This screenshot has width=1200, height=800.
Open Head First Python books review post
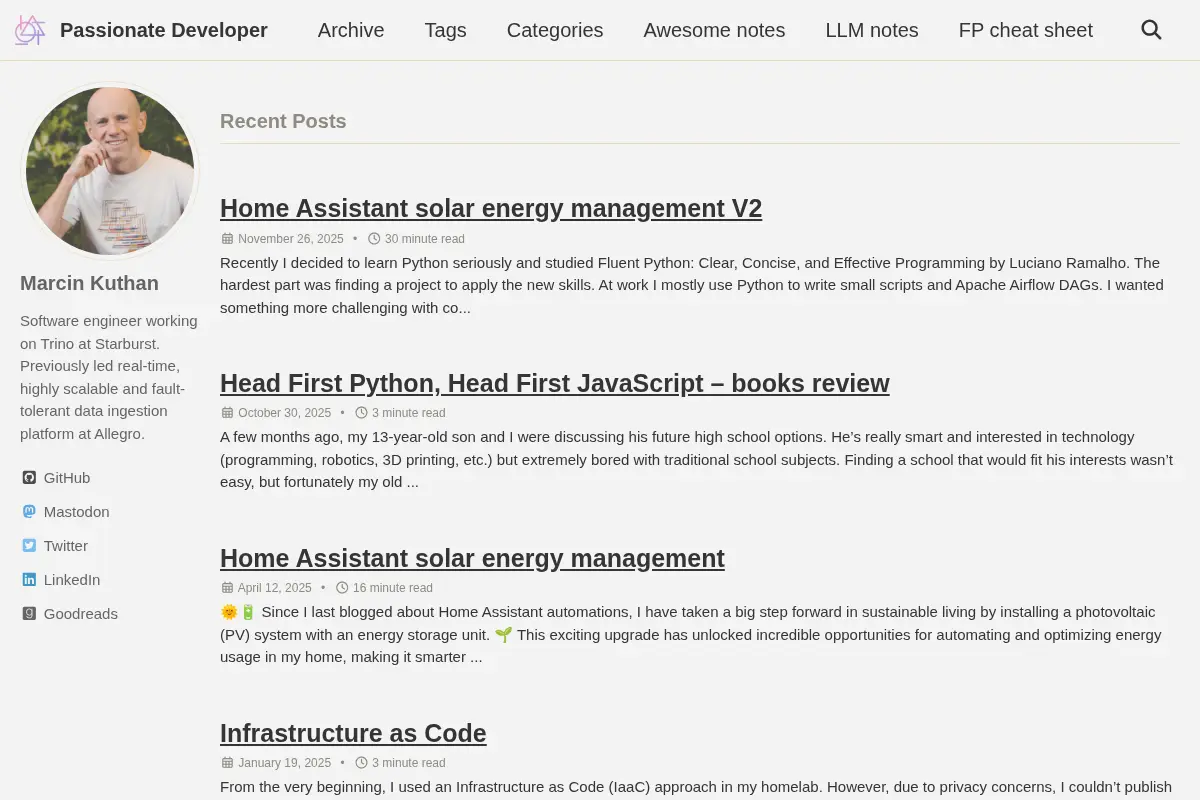(554, 383)
